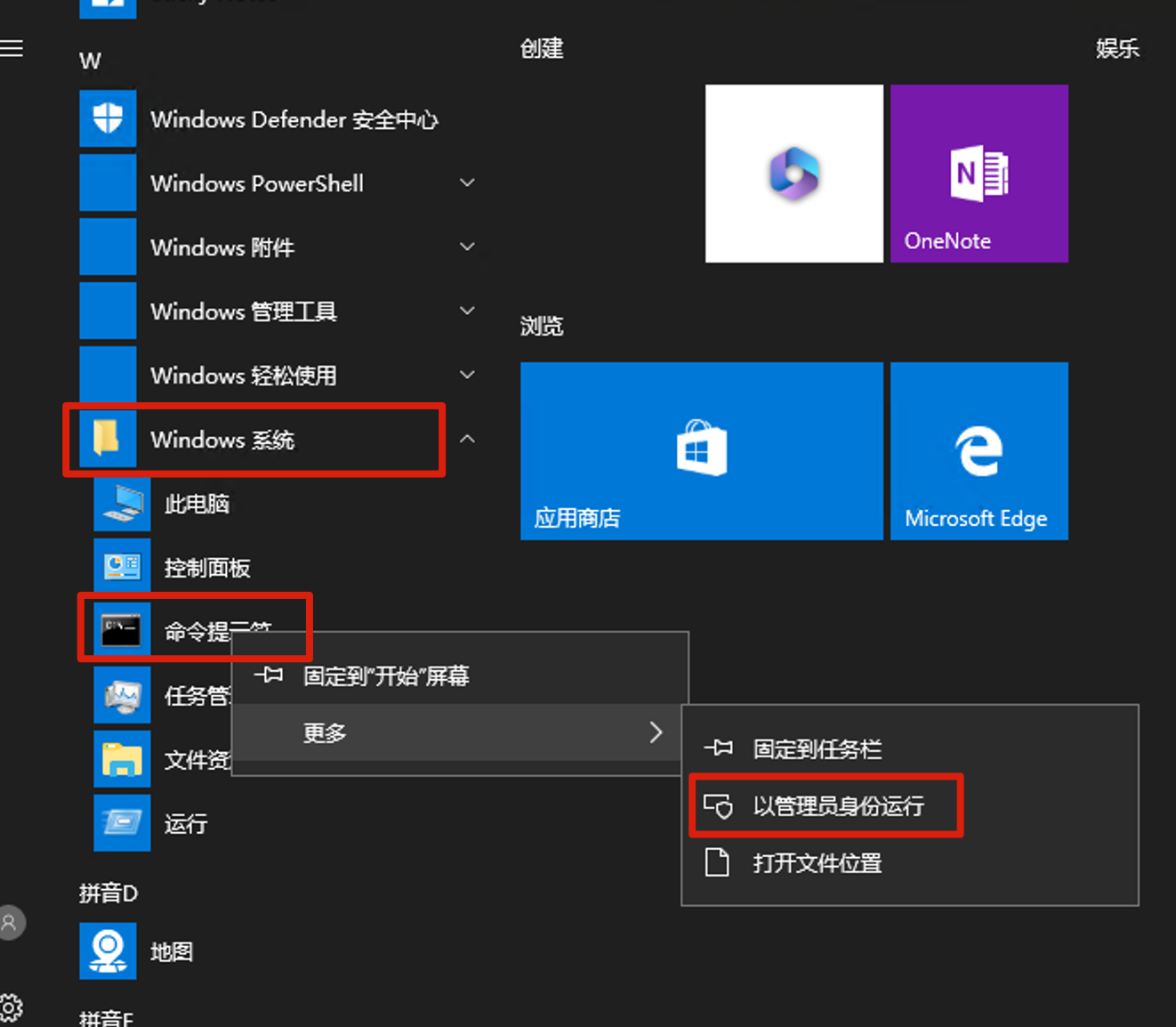Launch OneNote from its tile
The width and height of the screenshot is (1176, 1027).
[978, 174]
